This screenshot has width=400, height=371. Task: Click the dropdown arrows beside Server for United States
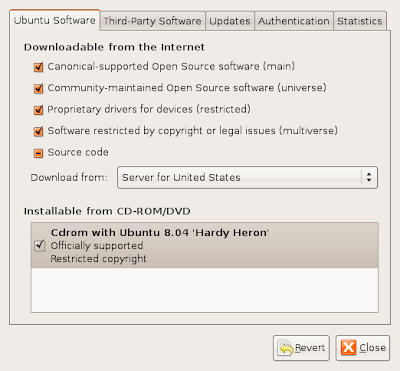369,177
